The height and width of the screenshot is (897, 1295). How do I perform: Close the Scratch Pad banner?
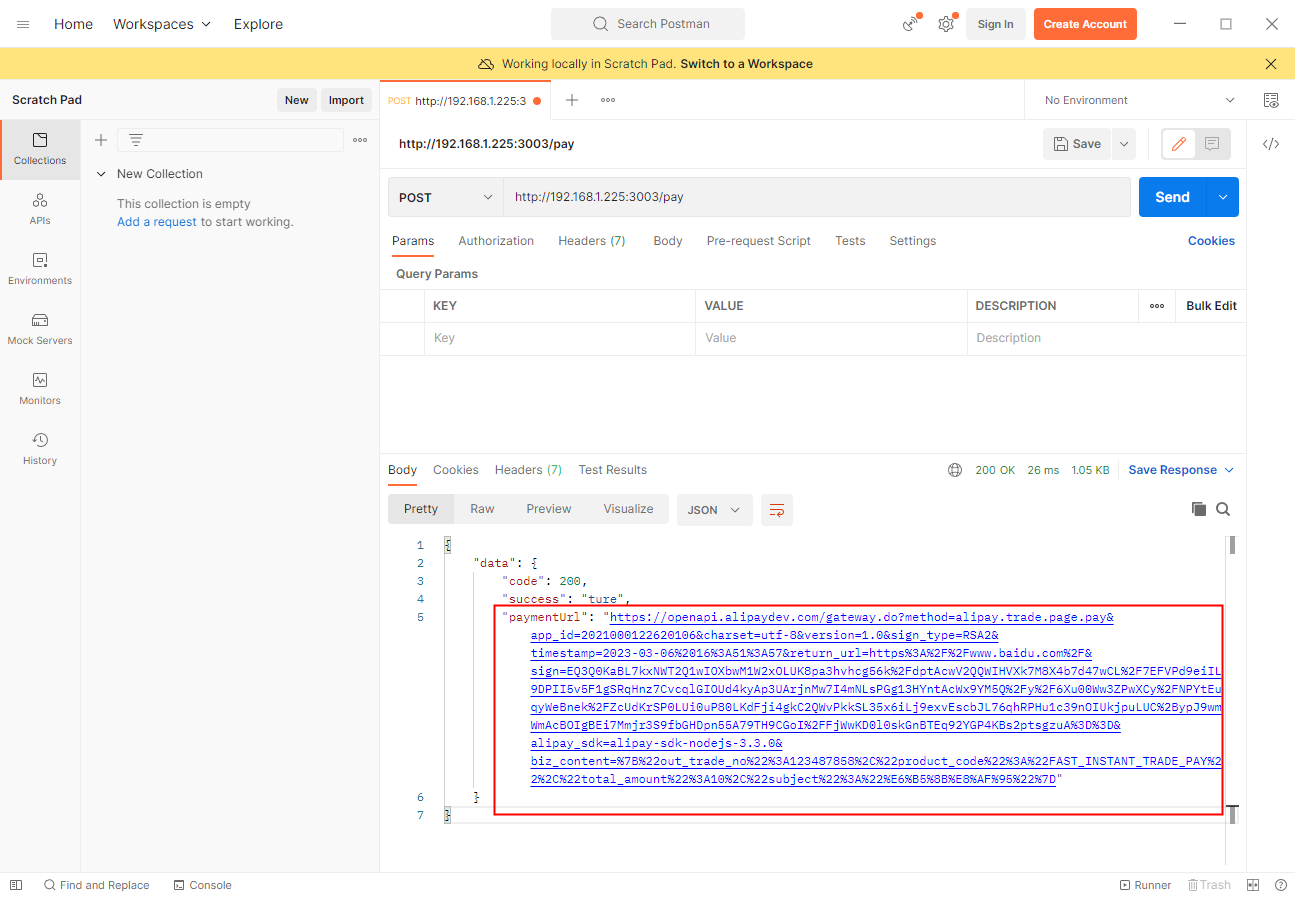1271,64
